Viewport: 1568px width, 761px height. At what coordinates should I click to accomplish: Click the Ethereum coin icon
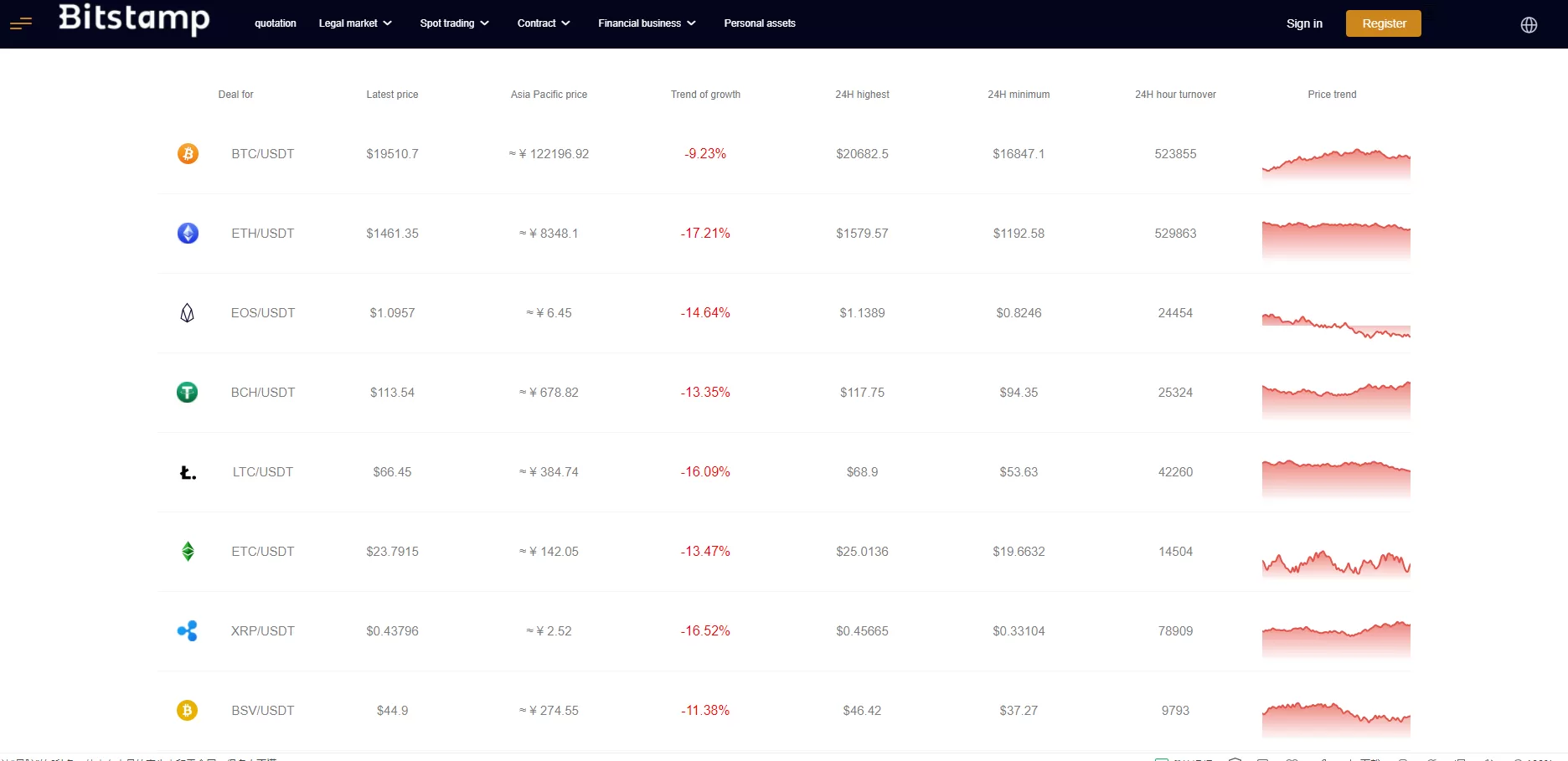[x=188, y=234]
